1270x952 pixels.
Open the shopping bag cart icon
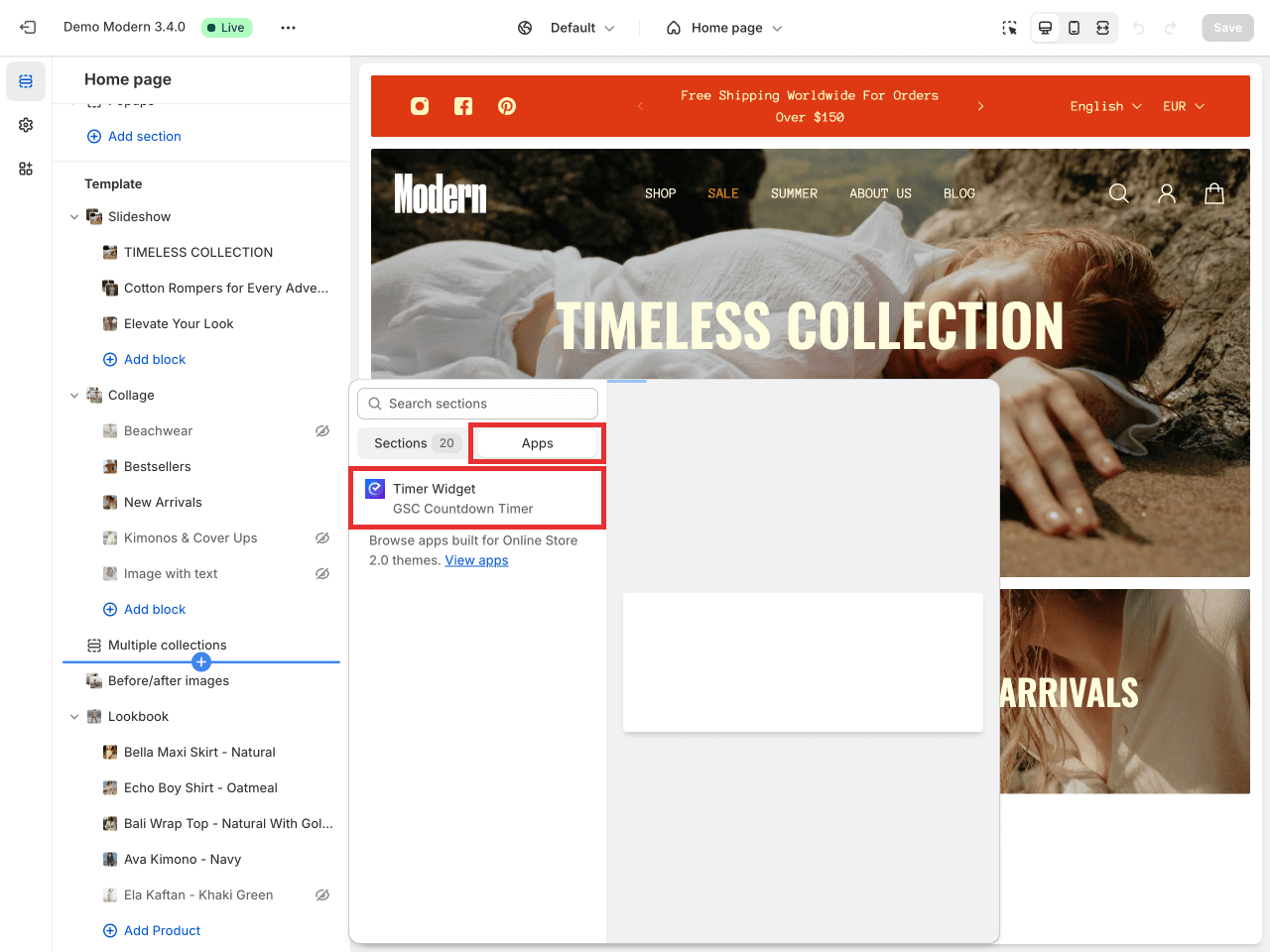point(1213,193)
